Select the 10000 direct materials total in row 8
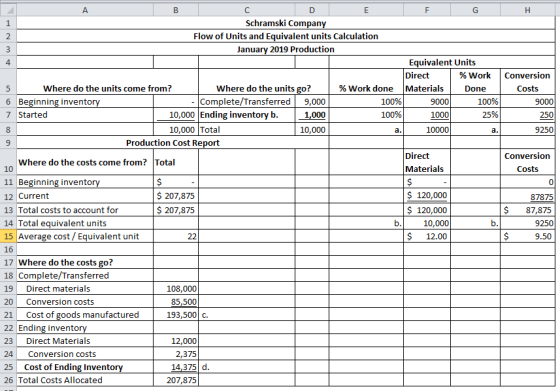This screenshot has height=391, width=560. (427, 130)
